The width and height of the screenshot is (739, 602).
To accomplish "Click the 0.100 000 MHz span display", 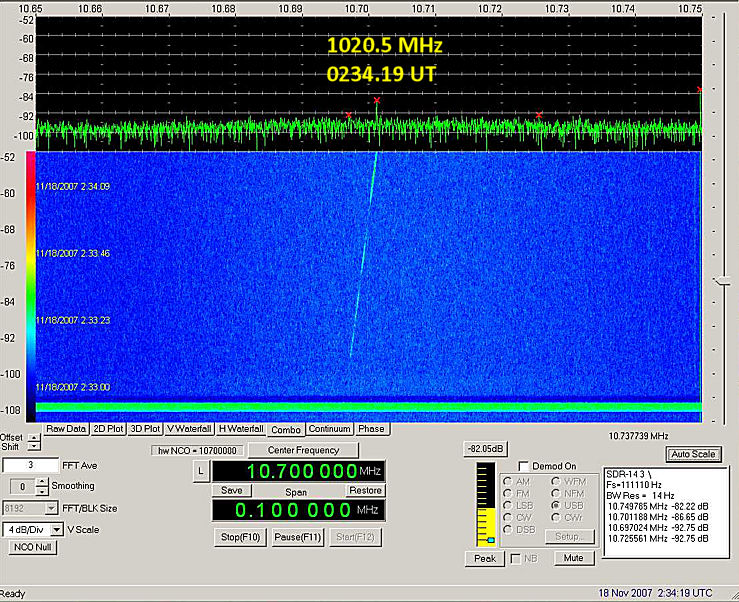I will tap(298, 510).
